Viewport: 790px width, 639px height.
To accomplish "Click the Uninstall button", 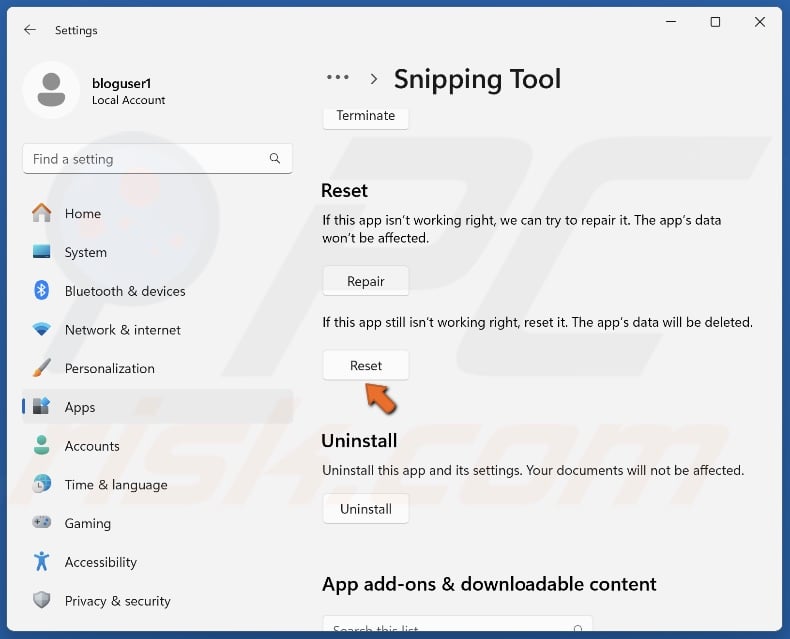I will click(x=366, y=508).
